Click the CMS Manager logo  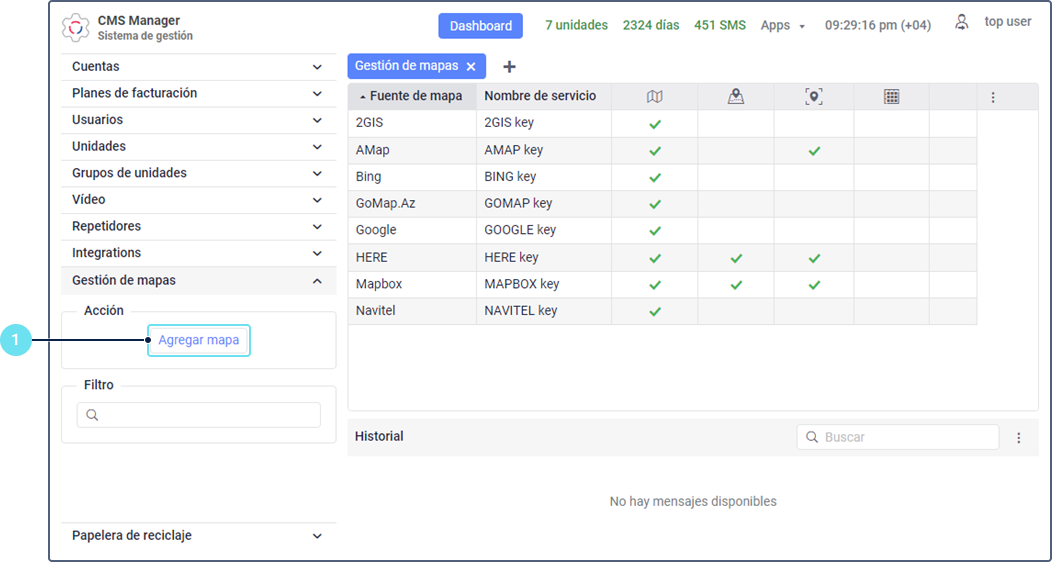click(76, 27)
